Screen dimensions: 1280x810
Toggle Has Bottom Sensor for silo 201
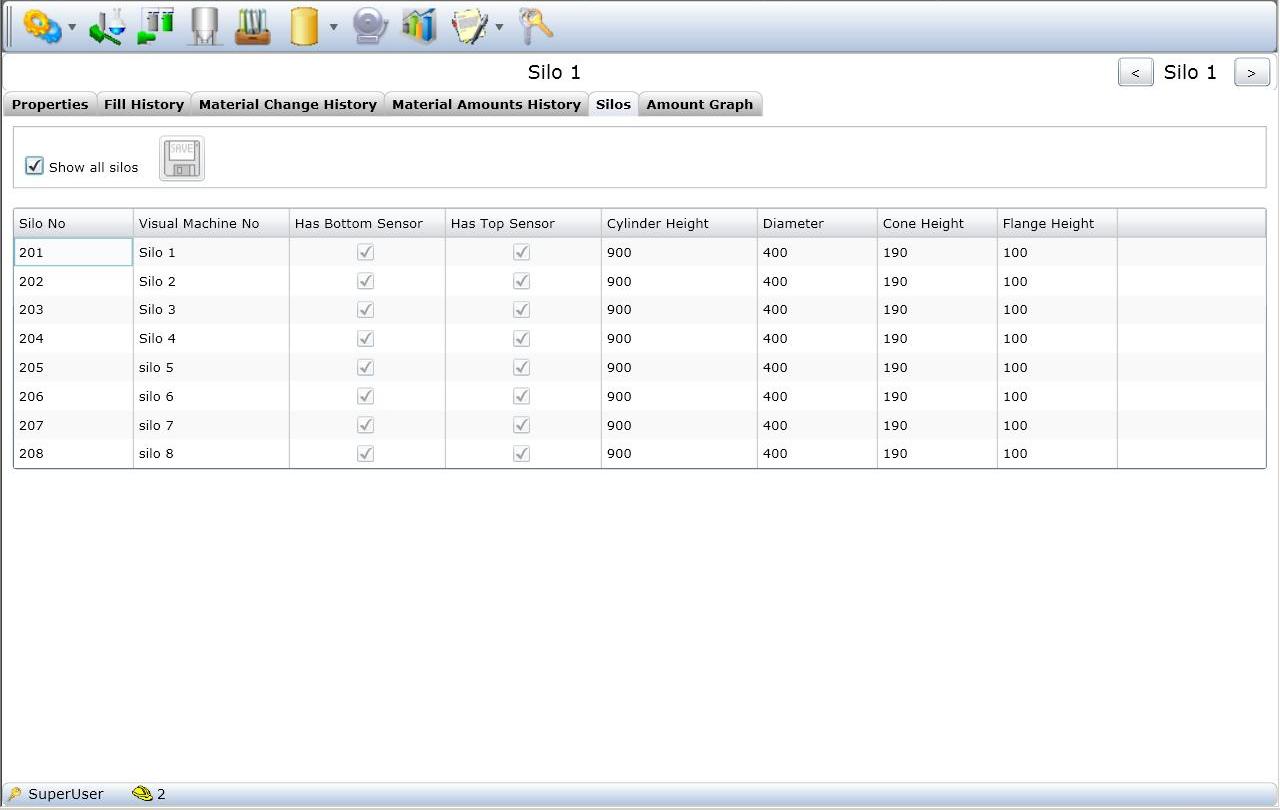pyautogui.click(x=366, y=252)
